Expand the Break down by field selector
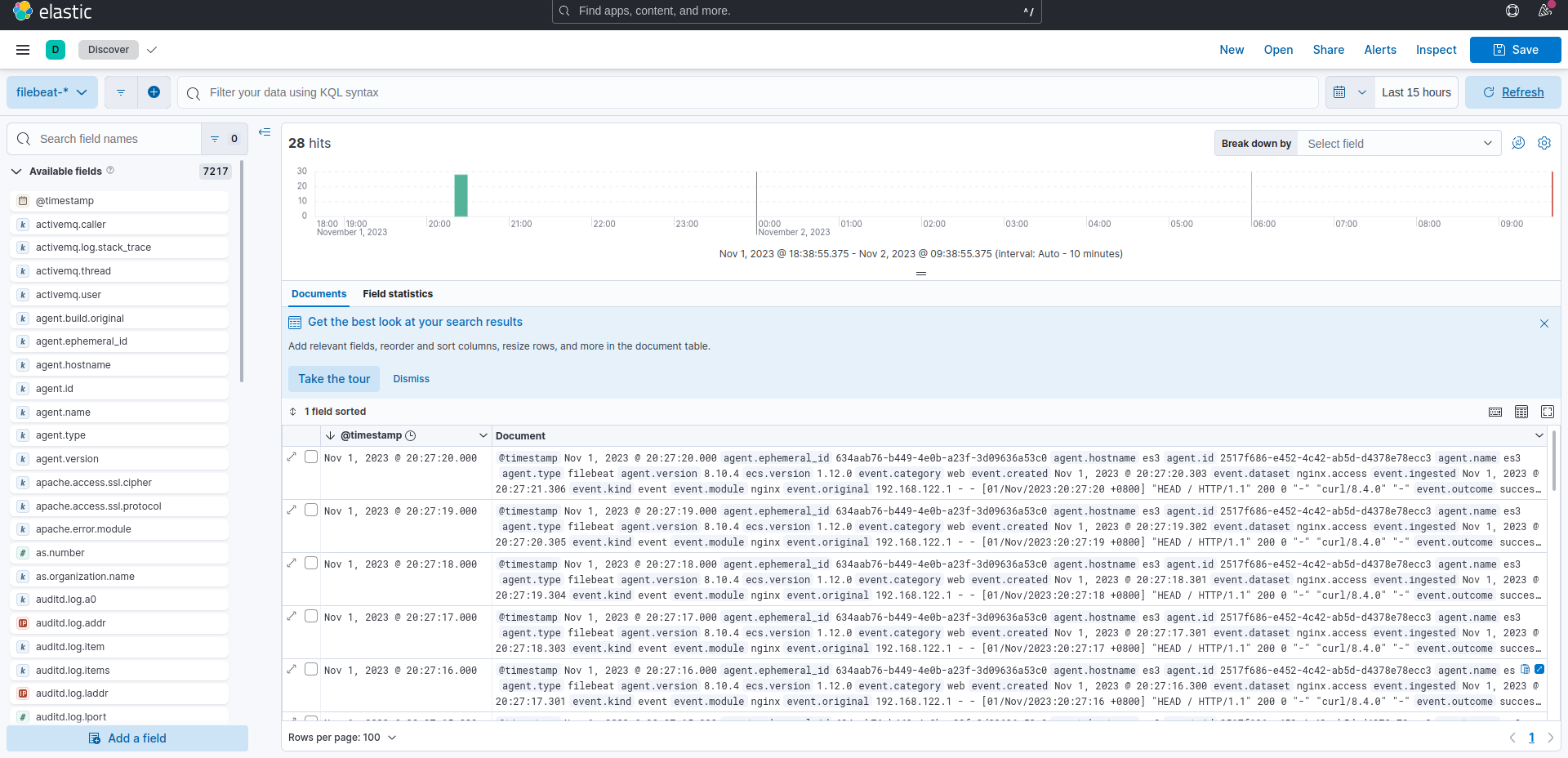 pos(1399,144)
